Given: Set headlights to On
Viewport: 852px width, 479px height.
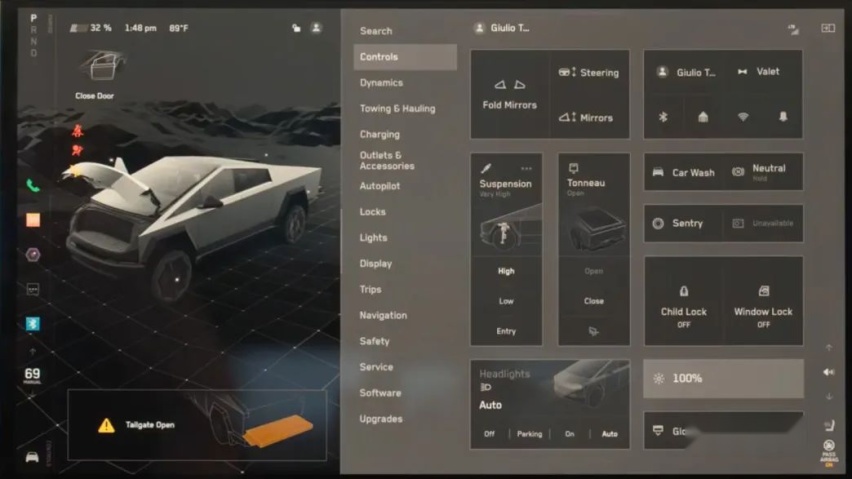Looking at the screenshot, I should [569, 434].
